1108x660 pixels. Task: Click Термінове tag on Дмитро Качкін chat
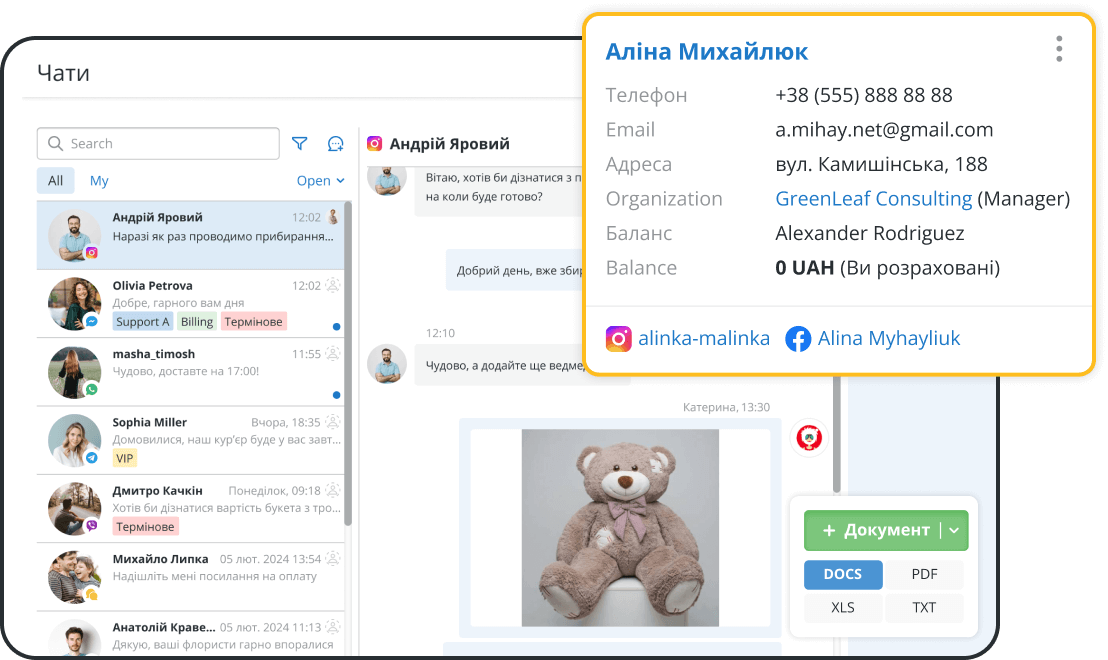145,526
